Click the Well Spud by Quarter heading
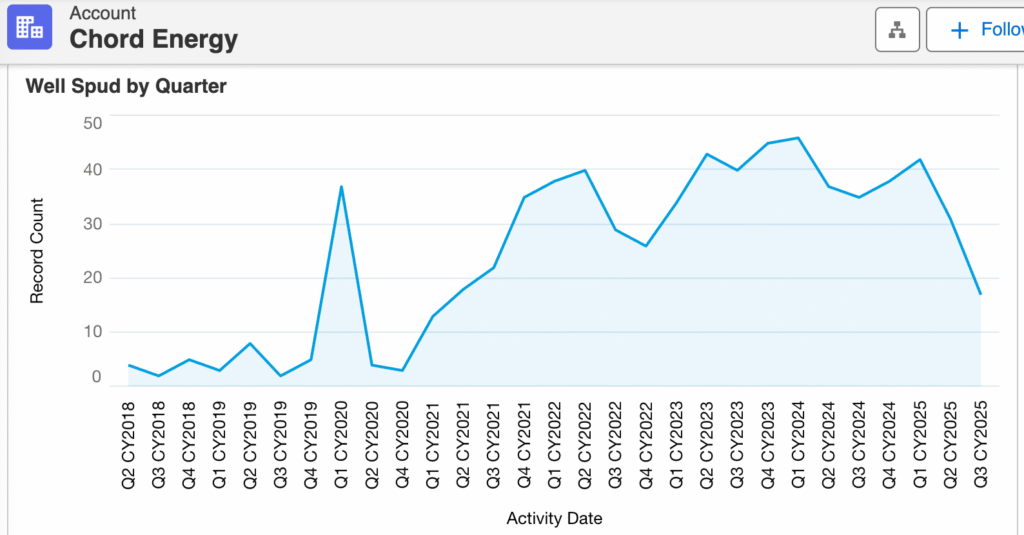Screen dimensions: 1024x535 point(126,86)
